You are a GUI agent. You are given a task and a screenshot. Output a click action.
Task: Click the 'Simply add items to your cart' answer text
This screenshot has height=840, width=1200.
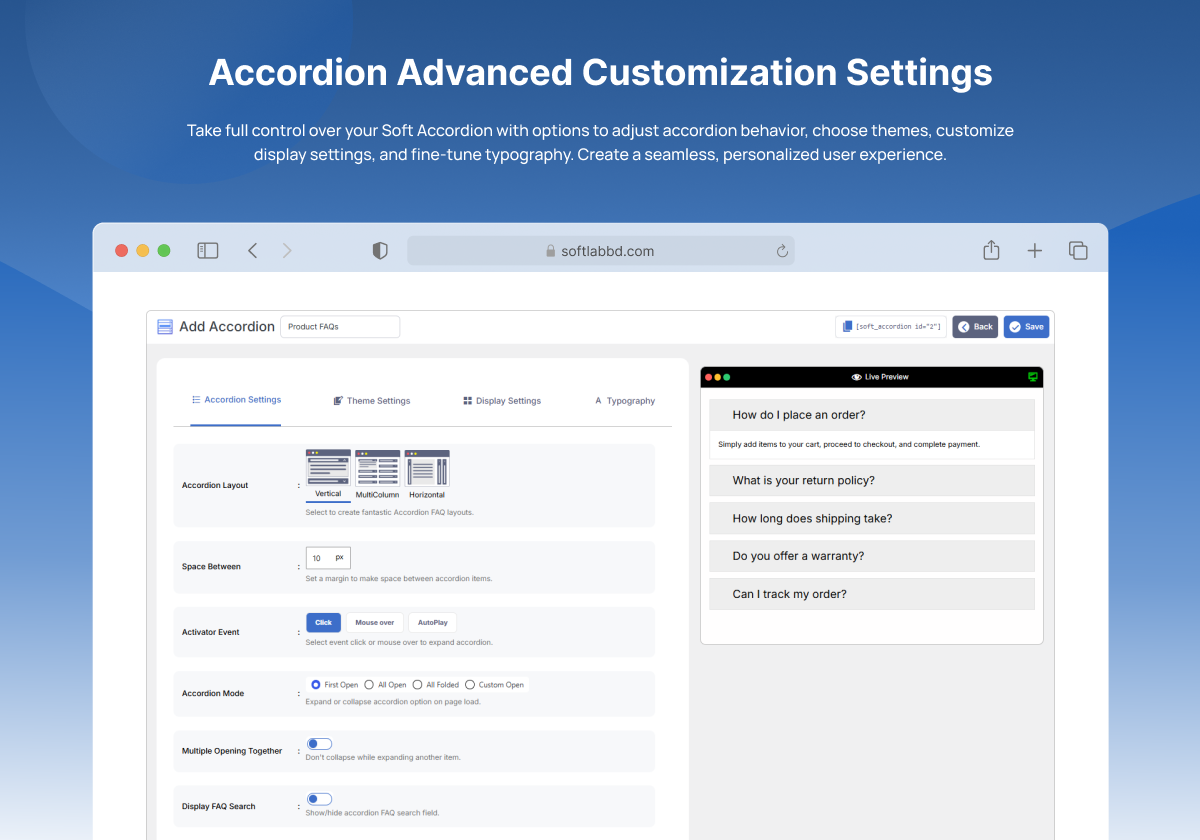click(849, 444)
